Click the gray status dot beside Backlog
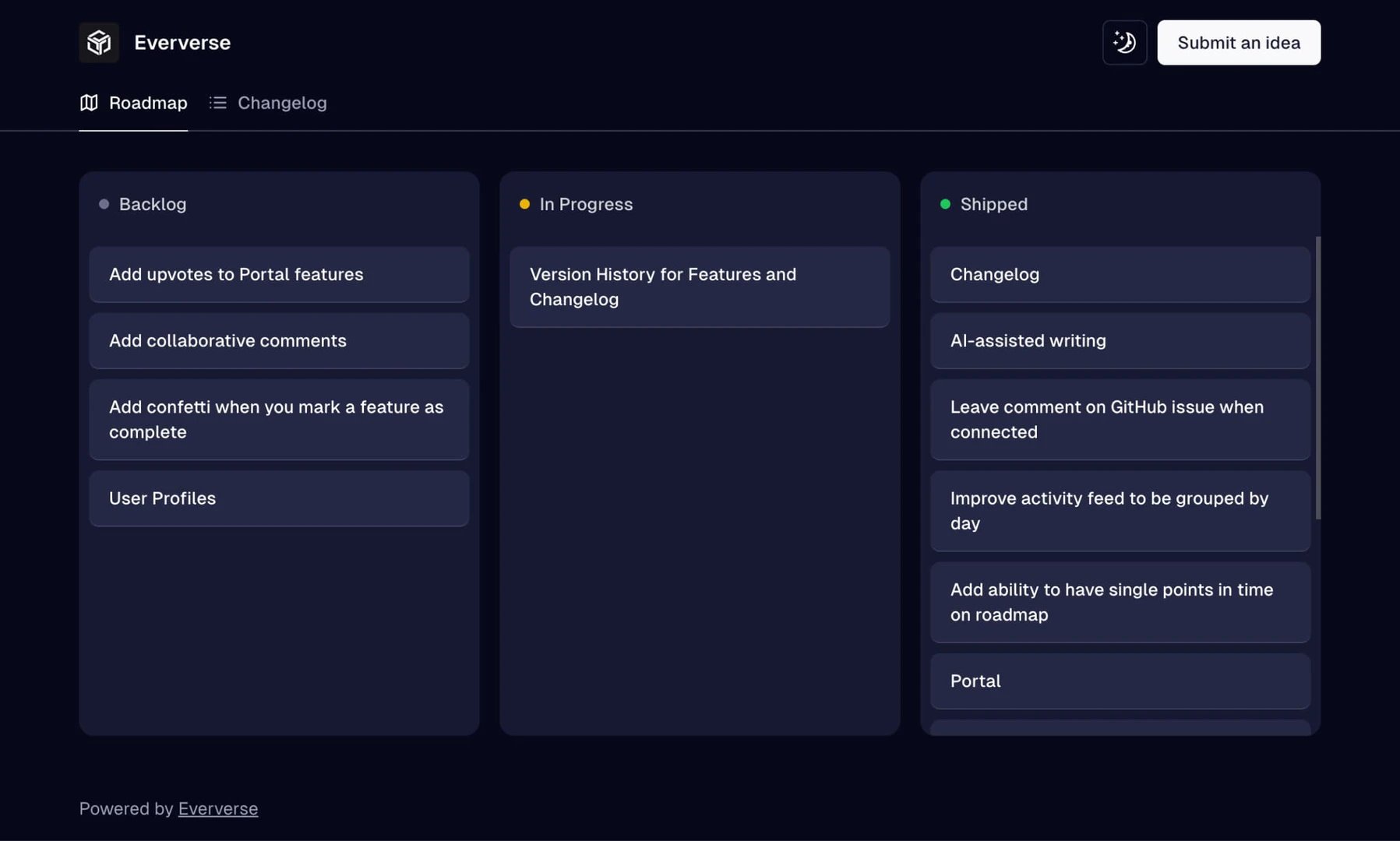This screenshot has height=841, width=1400. tap(104, 204)
